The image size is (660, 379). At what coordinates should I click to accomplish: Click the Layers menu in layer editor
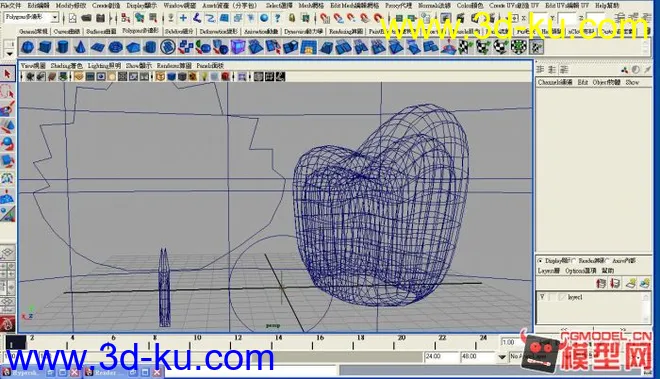point(549,271)
